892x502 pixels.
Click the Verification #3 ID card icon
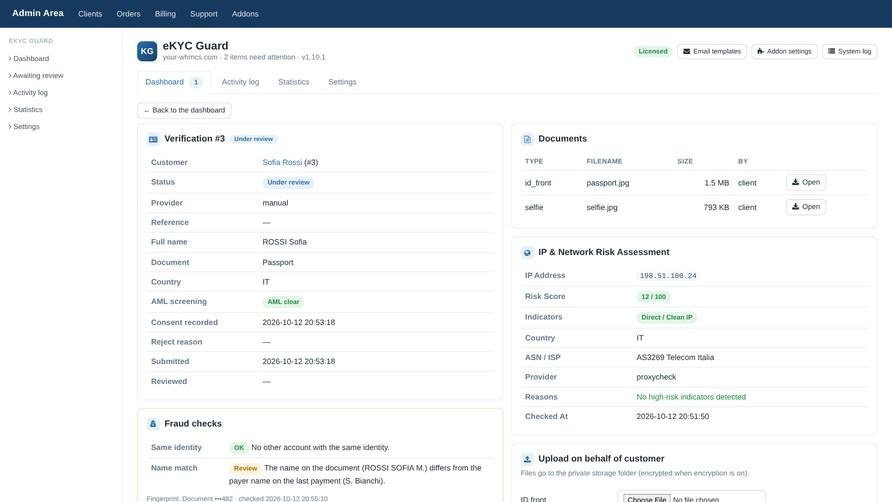click(x=153, y=139)
